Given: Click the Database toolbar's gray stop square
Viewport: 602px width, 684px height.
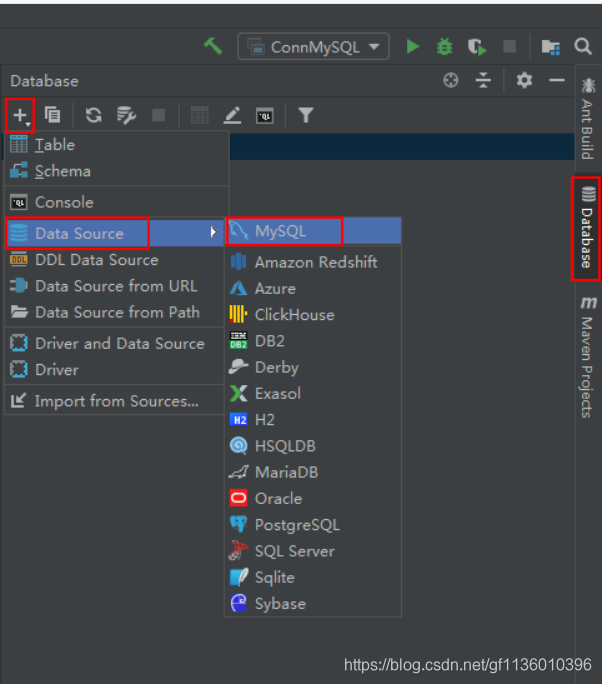Looking at the screenshot, I should click(158, 115).
